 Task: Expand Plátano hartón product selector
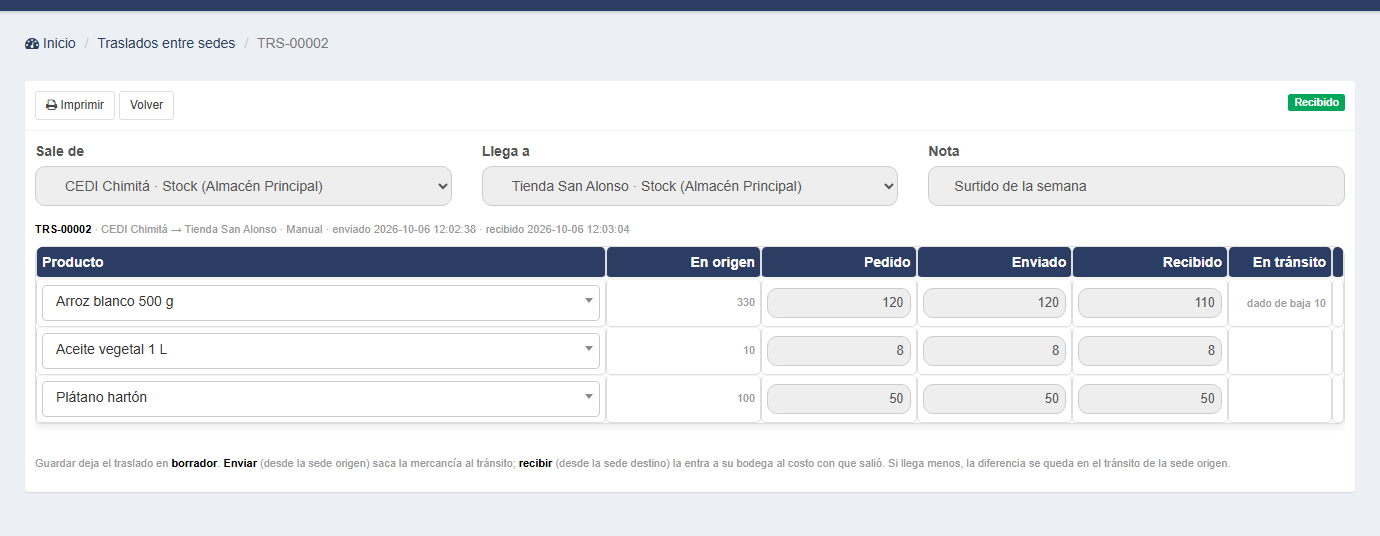click(x=321, y=399)
